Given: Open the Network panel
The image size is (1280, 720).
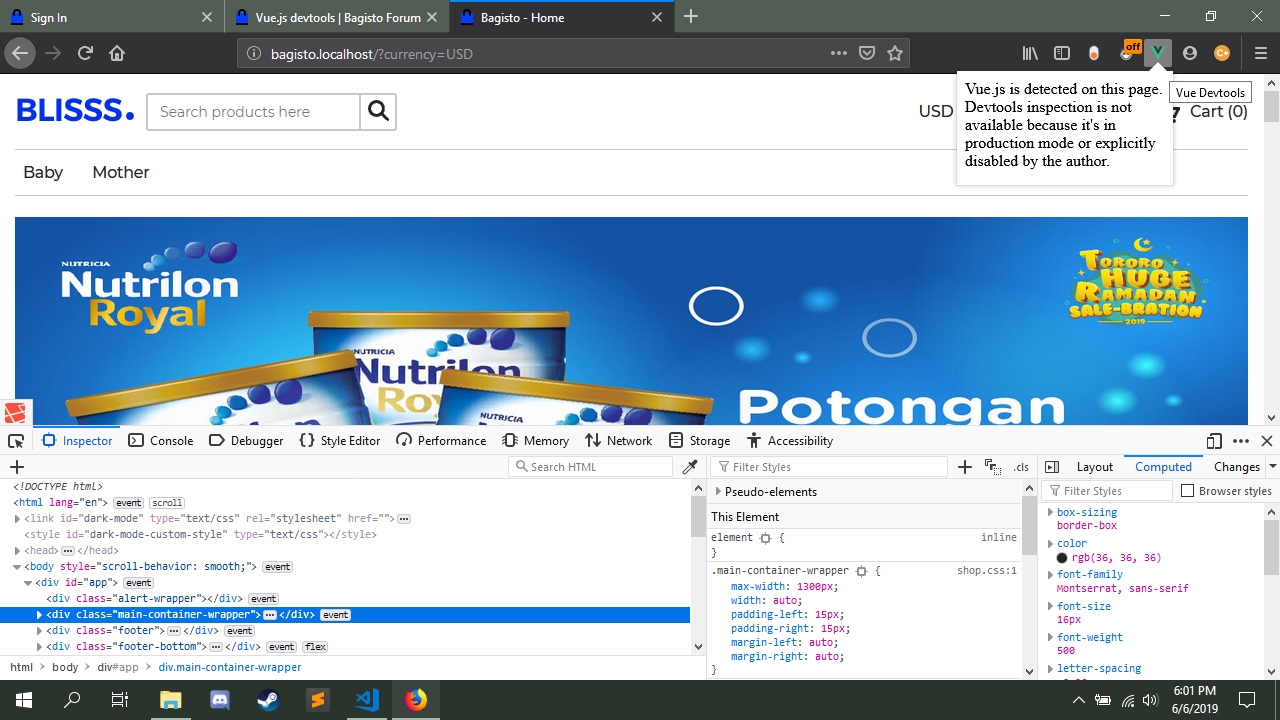Looking at the screenshot, I should [x=619, y=441].
